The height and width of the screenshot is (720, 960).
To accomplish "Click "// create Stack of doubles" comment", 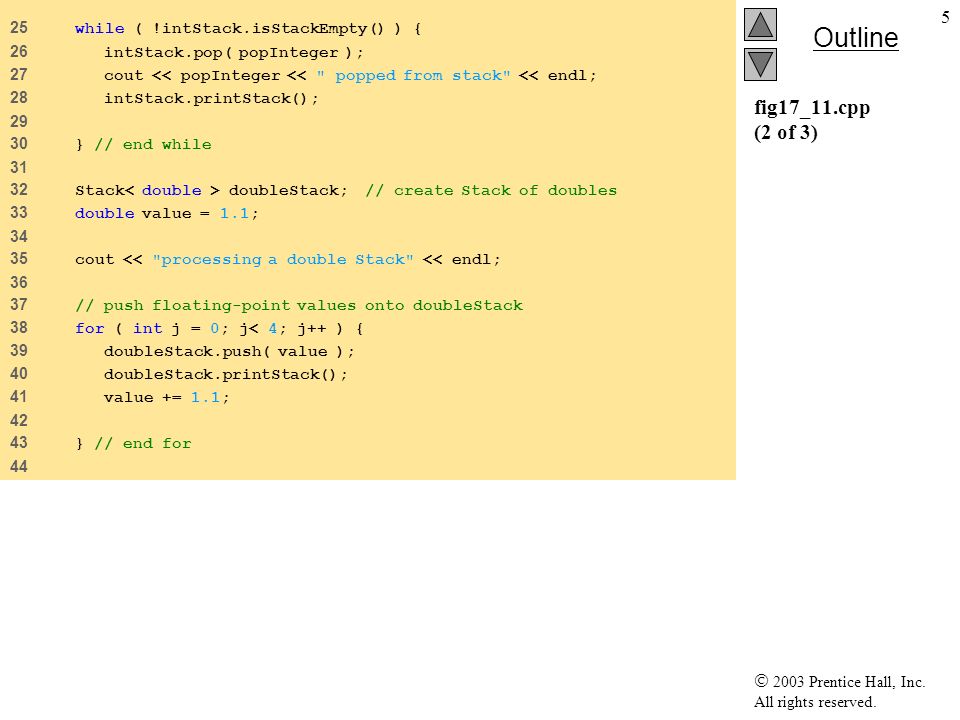I will (x=491, y=190).
